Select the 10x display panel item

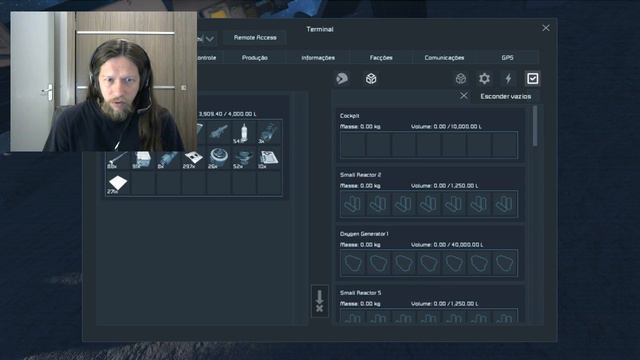point(269,158)
